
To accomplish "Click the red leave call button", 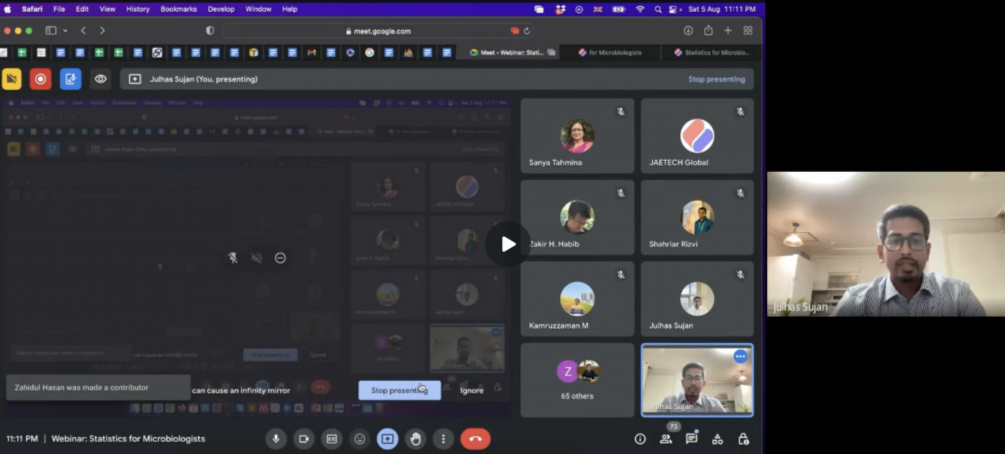I will (475, 439).
